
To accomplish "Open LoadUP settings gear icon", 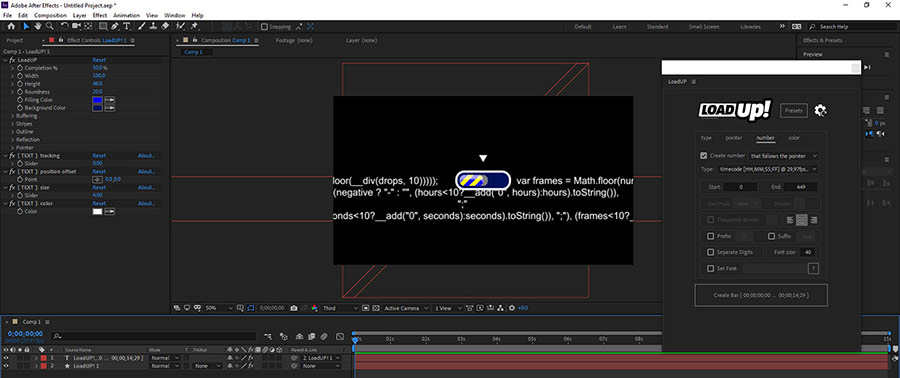I will 820,111.
